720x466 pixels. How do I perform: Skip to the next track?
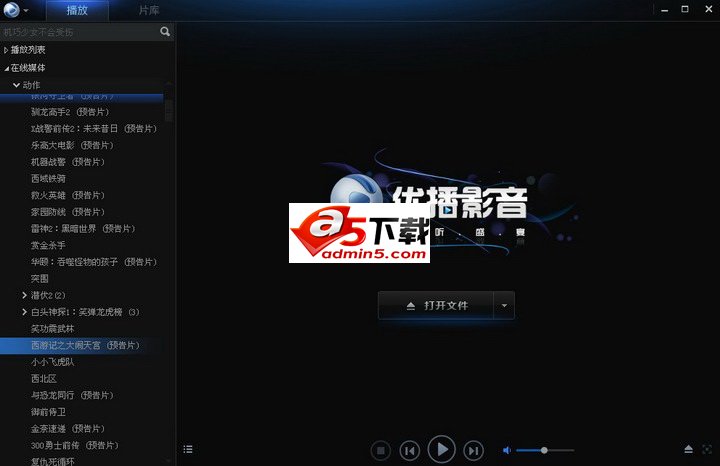pyautogui.click(x=473, y=450)
